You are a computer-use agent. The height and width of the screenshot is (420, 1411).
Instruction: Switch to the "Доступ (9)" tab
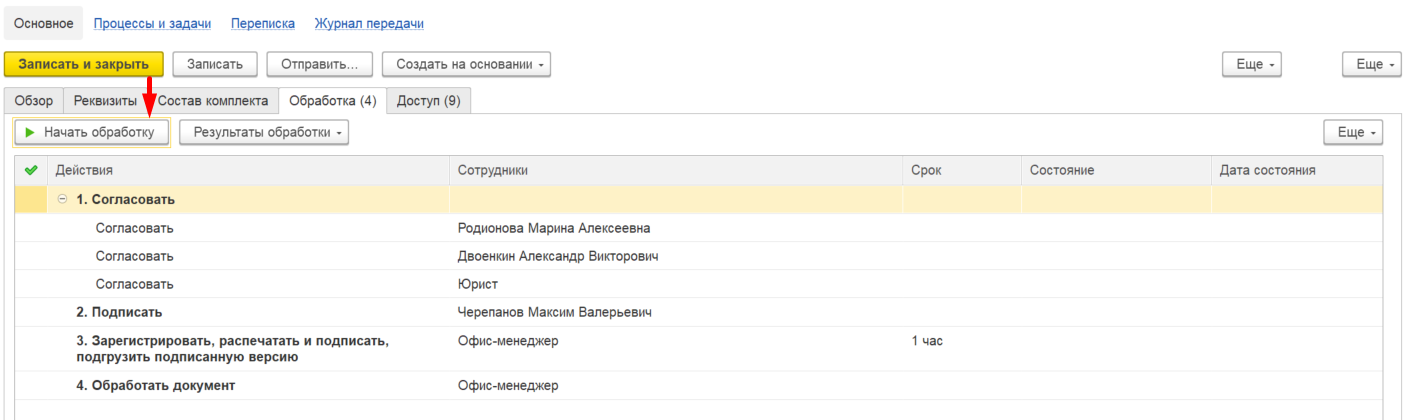429,101
